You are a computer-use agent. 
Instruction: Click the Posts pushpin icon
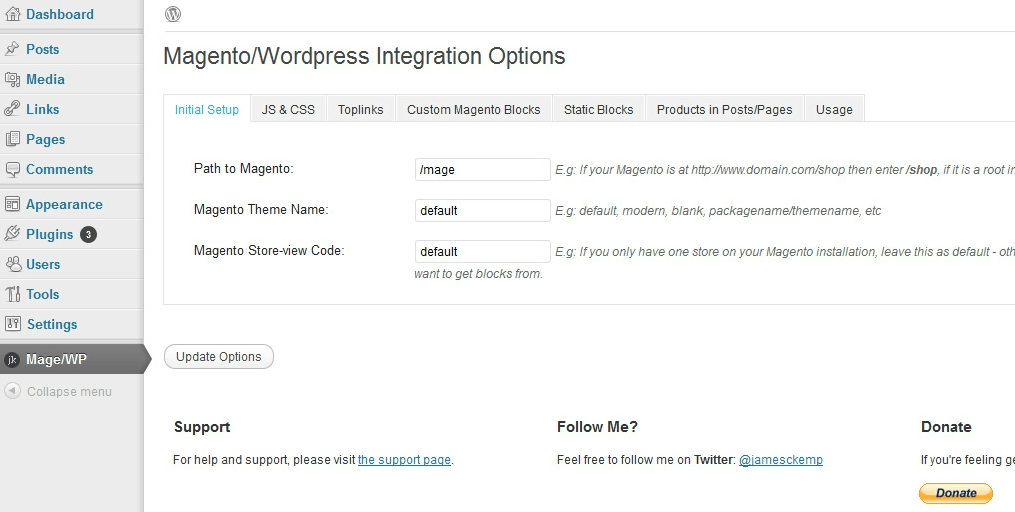coord(12,49)
